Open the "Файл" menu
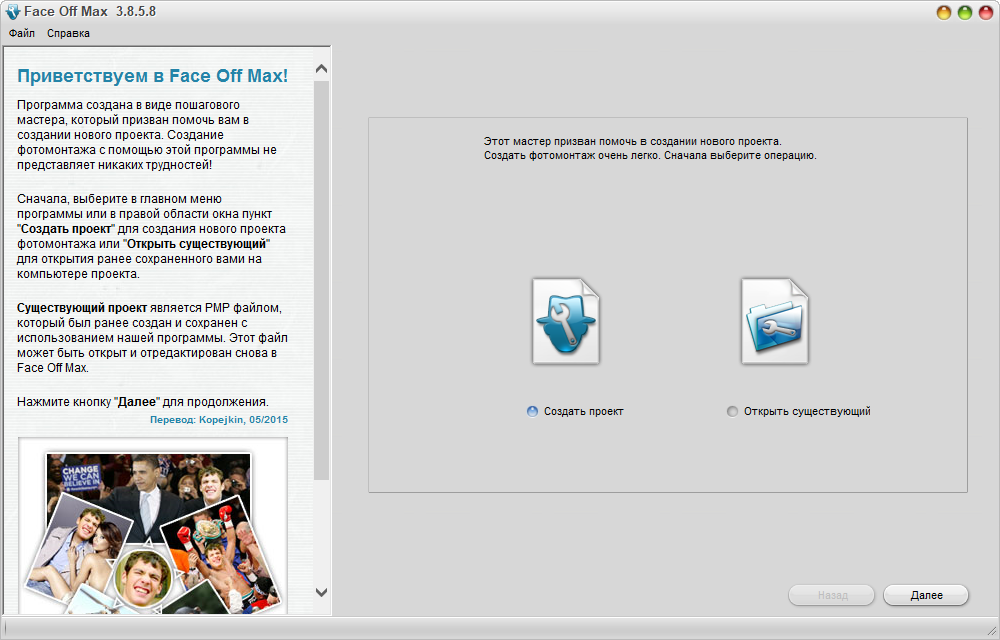The image size is (1000, 640). (22, 33)
